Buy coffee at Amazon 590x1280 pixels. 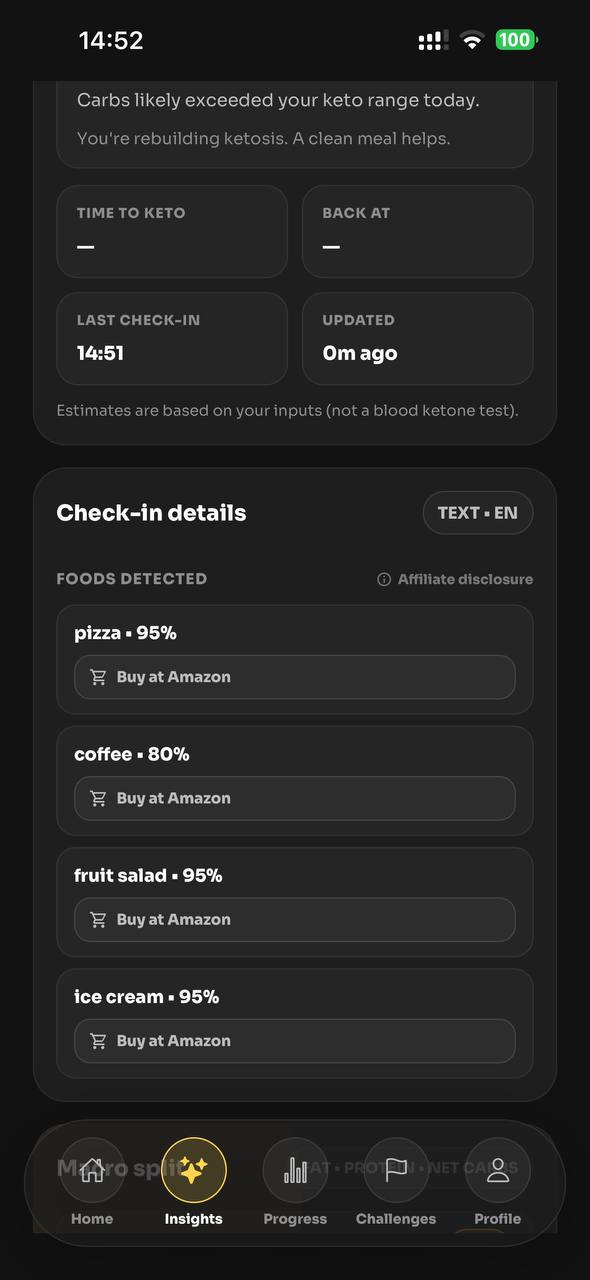[295, 798]
